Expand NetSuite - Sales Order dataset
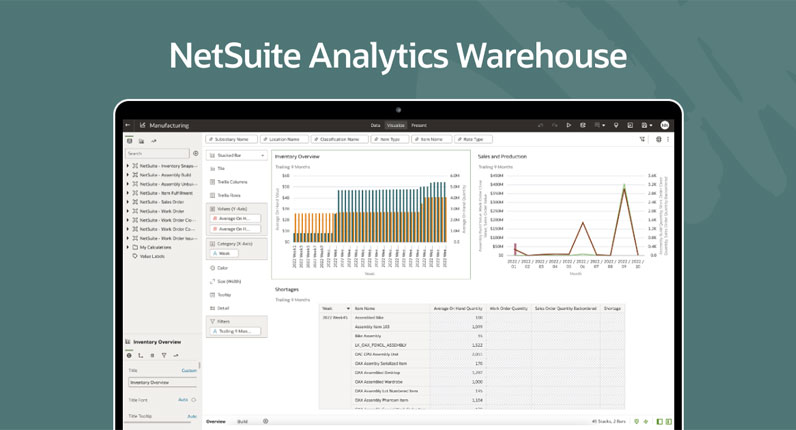The image size is (796, 430). [128, 202]
